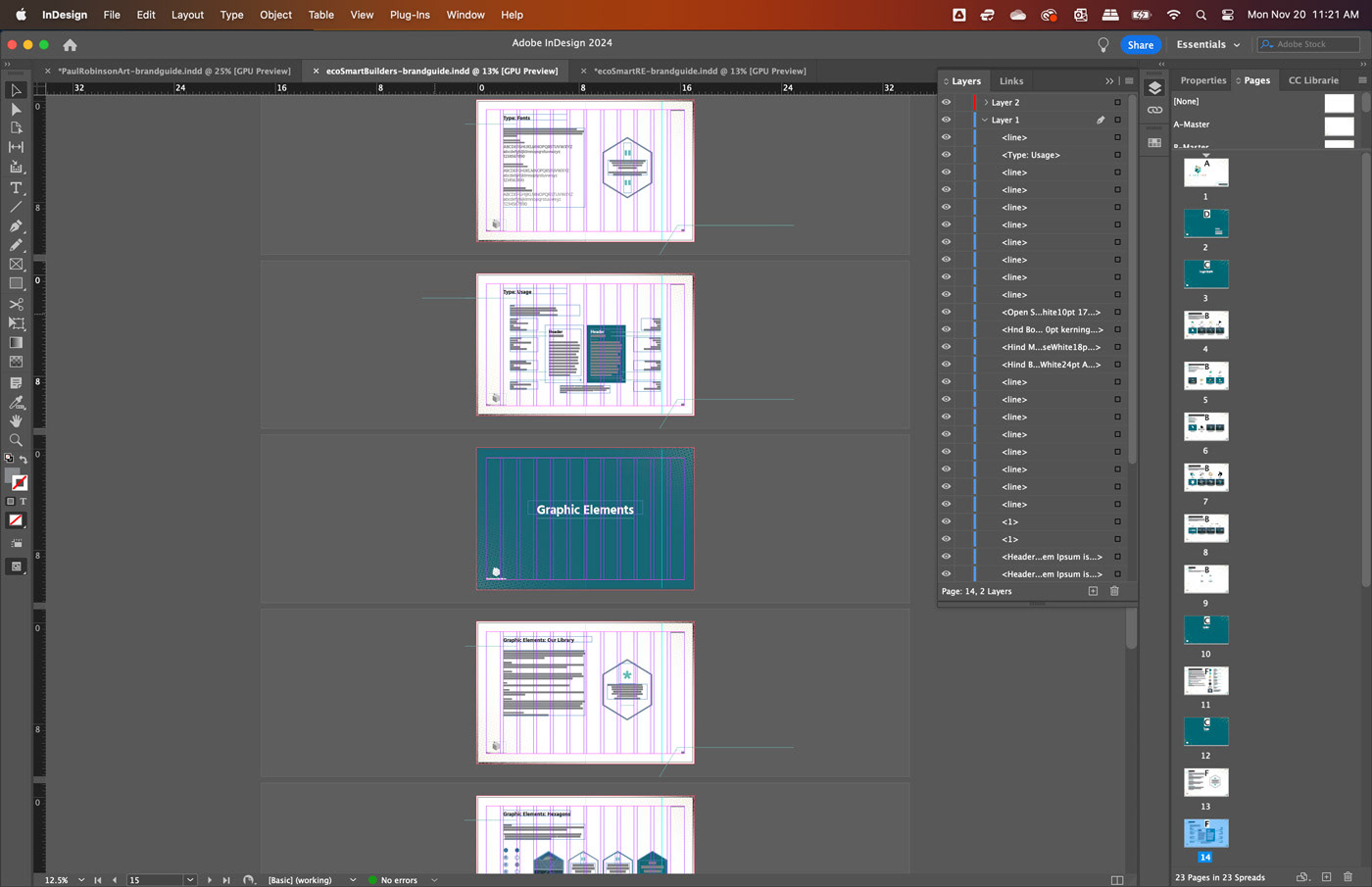Select the Content Collector tool
This screenshot has height=887, width=1372.
pos(16,167)
